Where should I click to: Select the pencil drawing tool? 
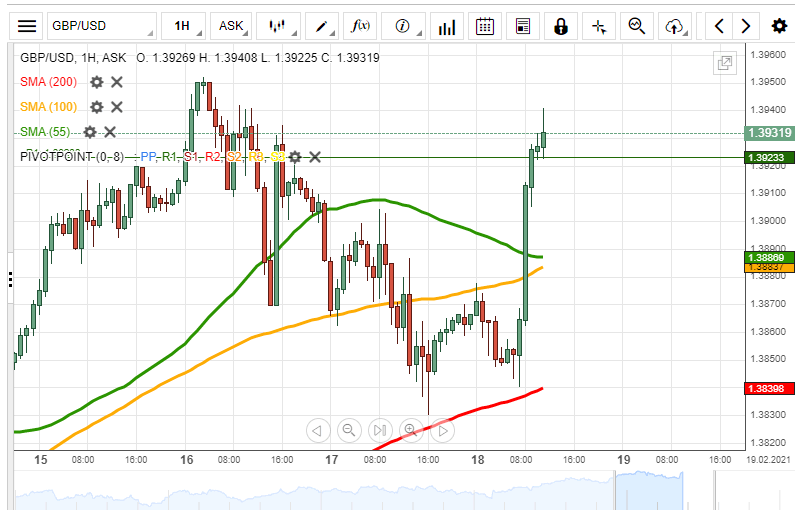[322, 26]
